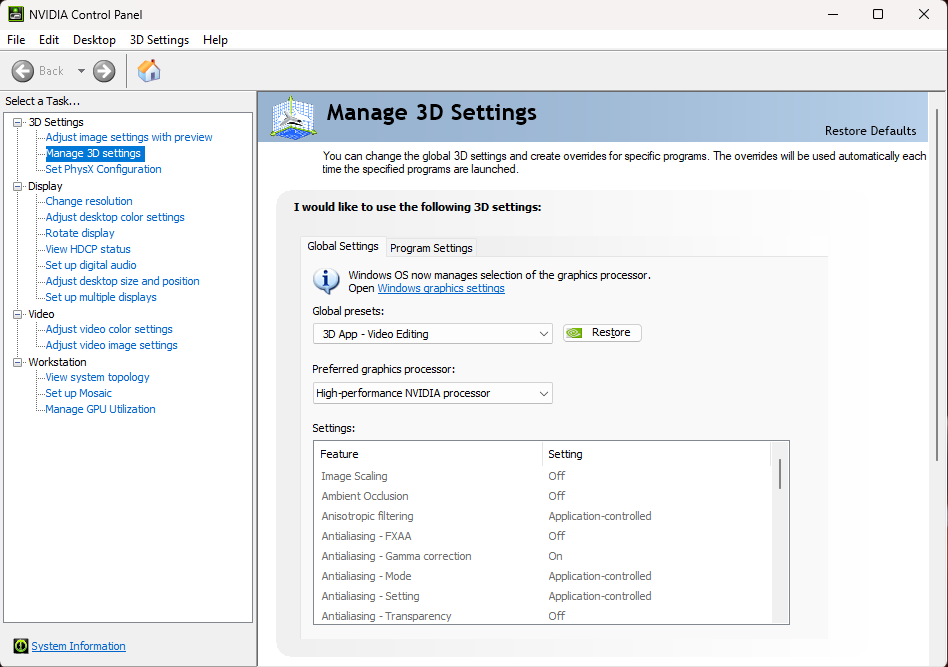Go to the Home page icon
This screenshot has height=667, width=948.
(149, 71)
